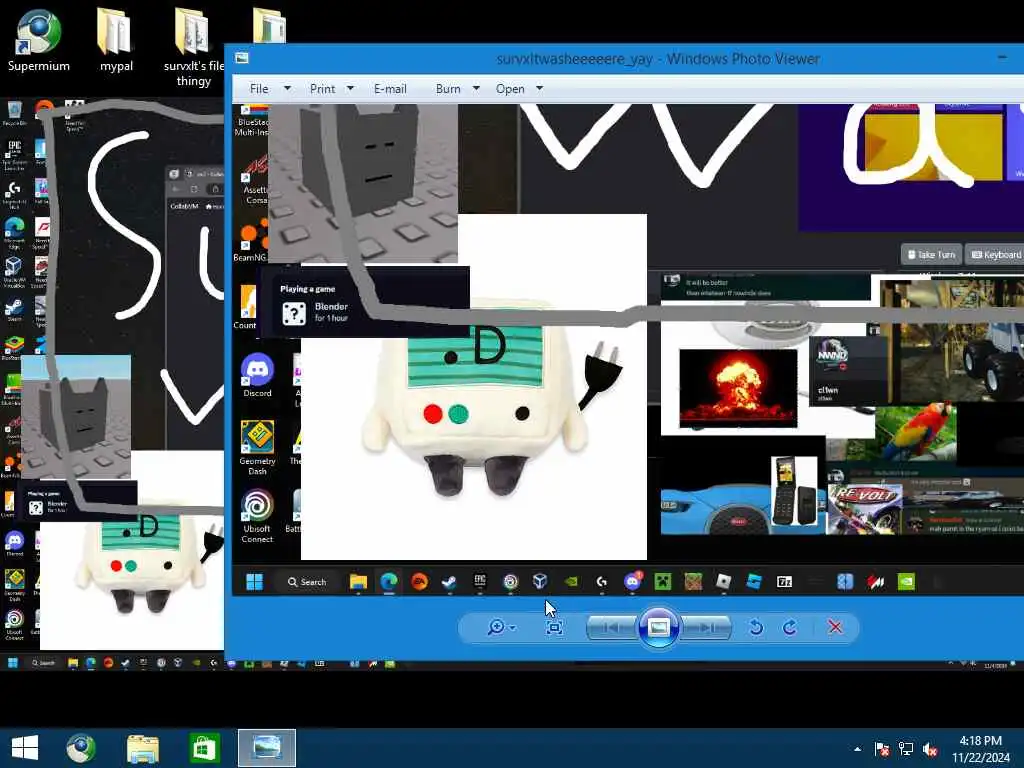Show hidden system tray icons
1024x768 pixels.
click(857, 748)
